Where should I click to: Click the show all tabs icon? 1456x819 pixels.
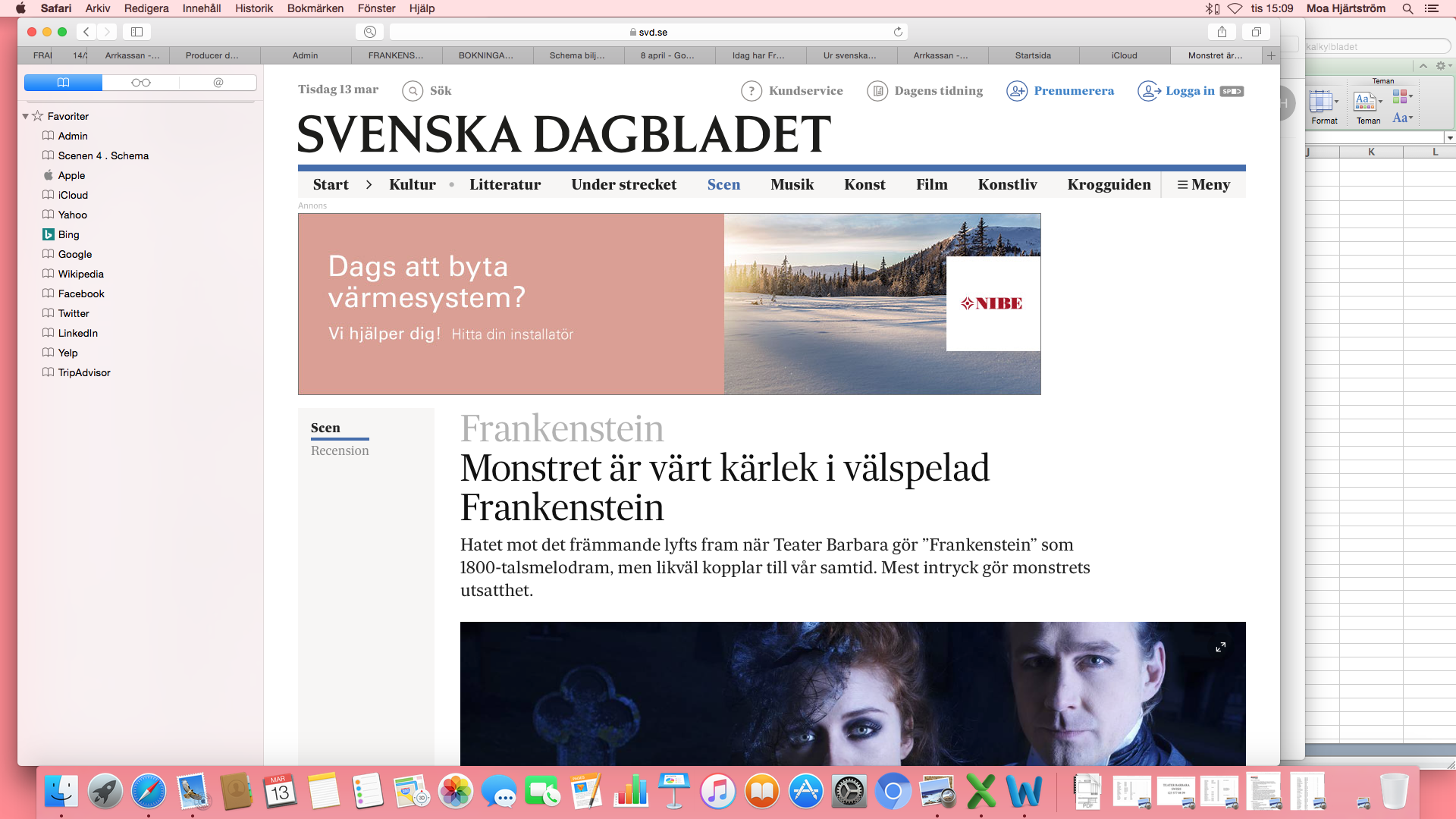pos(1257,32)
